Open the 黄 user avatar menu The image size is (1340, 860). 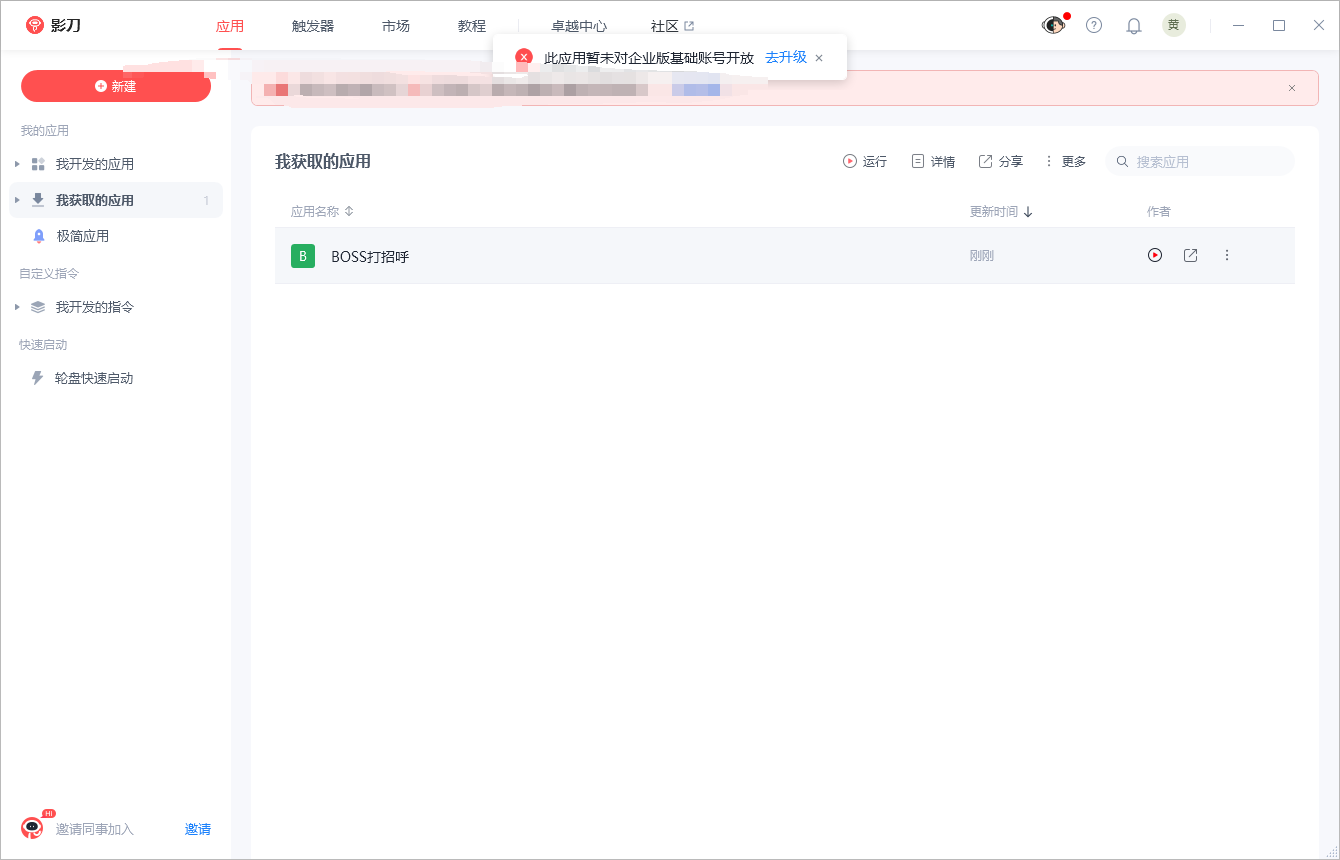pyautogui.click(x=1174, y=25)
